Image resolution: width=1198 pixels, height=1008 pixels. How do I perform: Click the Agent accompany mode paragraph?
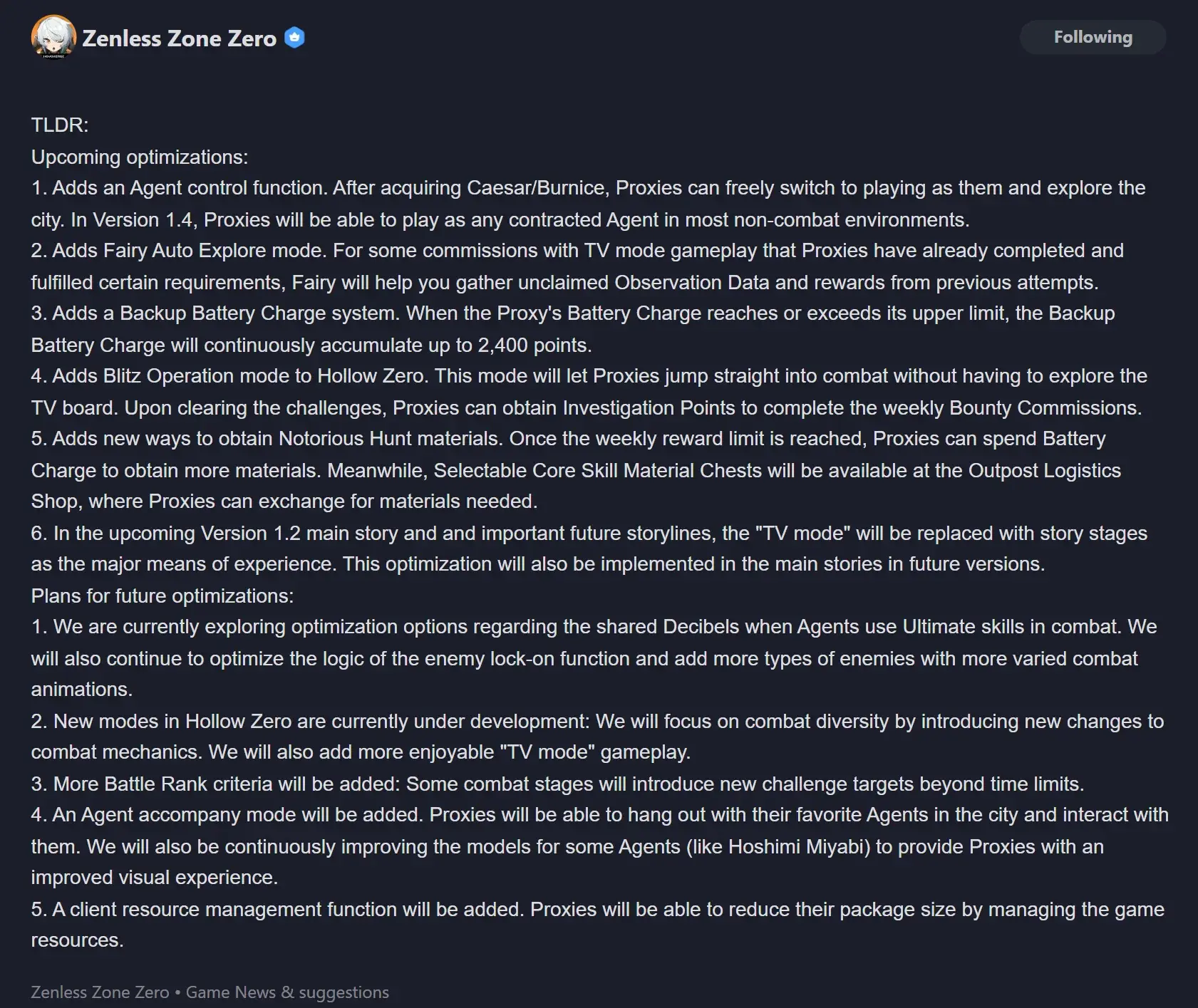point(499,846)
